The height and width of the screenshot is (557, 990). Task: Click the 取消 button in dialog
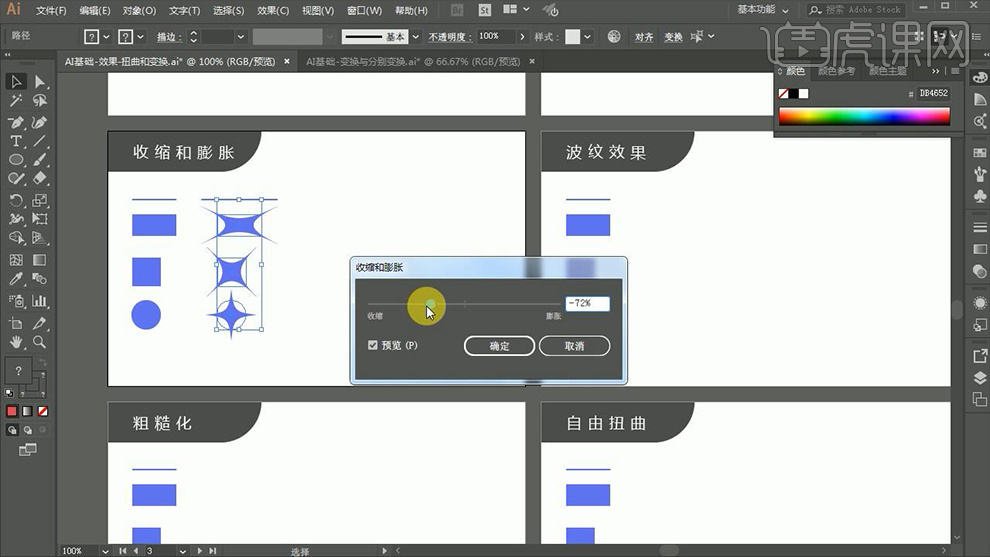click(574, 346)
